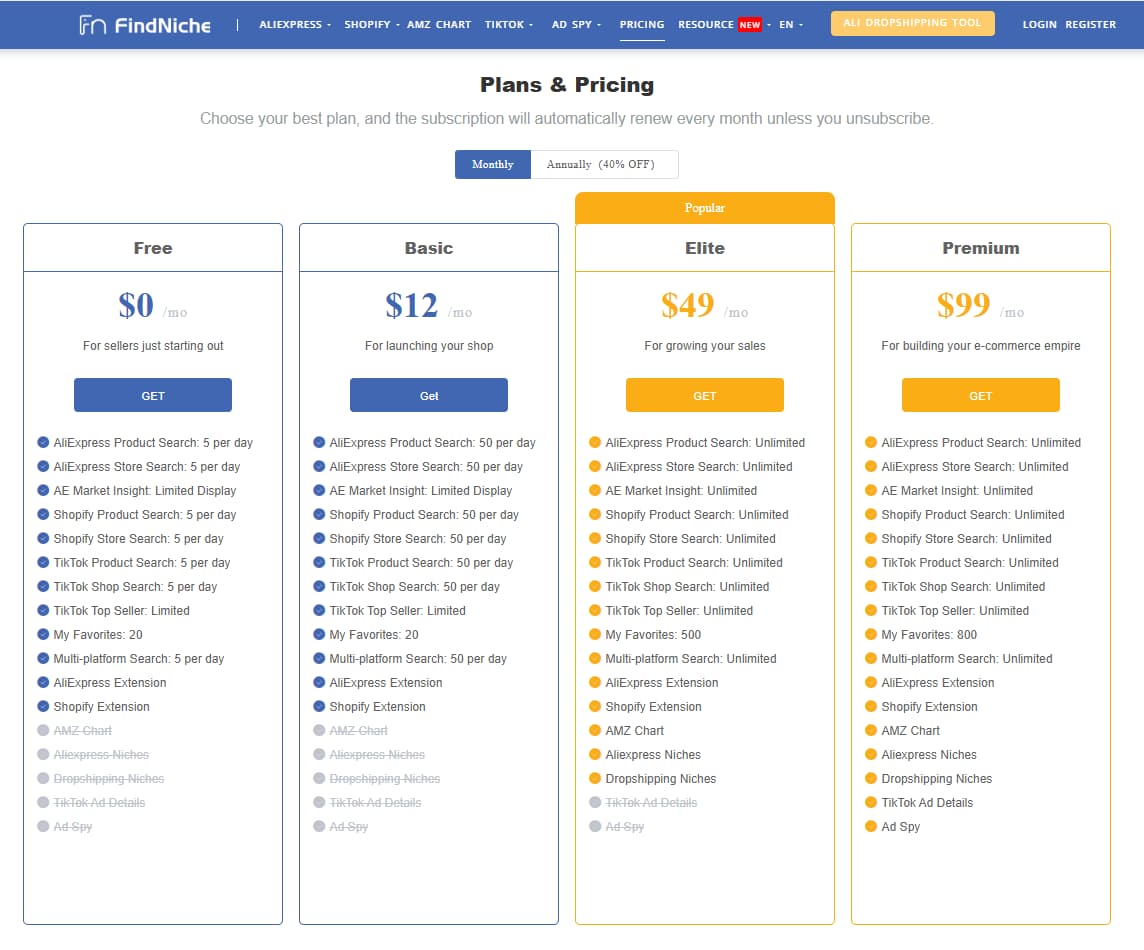The width and height of the screenshot is (1144, 950).
Task: Click blue bullet beside 'Multi-platform Search: 50 per day'
Action: tap(319, 658)
